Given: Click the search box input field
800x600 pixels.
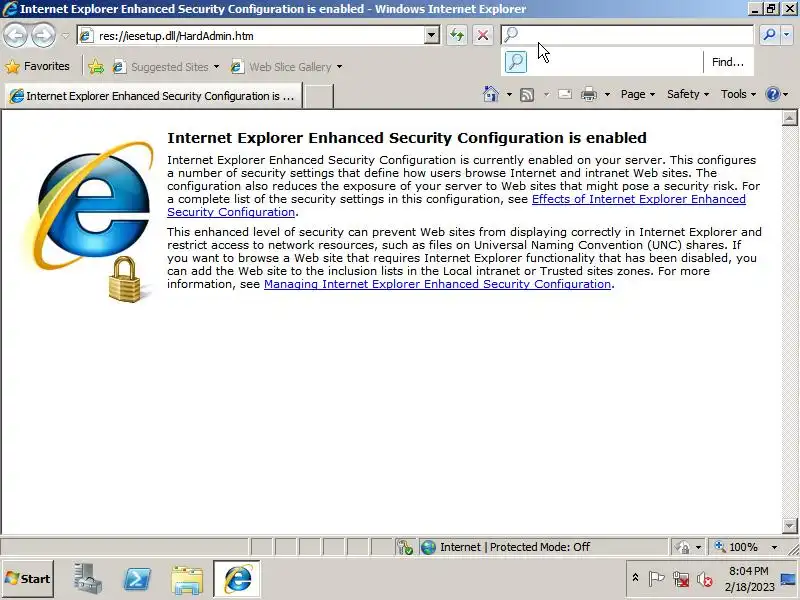Looking at the screenshot, I should click(627, 35).
